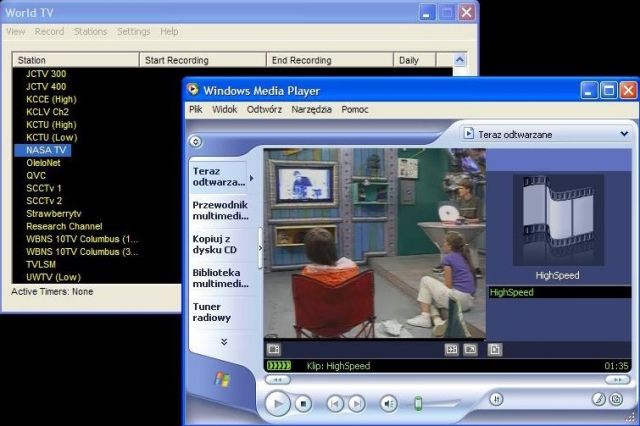The height and width of the screenshot is (426, 640).
Task: Select Biblioteka multimedi... tab
Action: pos(220,278)
